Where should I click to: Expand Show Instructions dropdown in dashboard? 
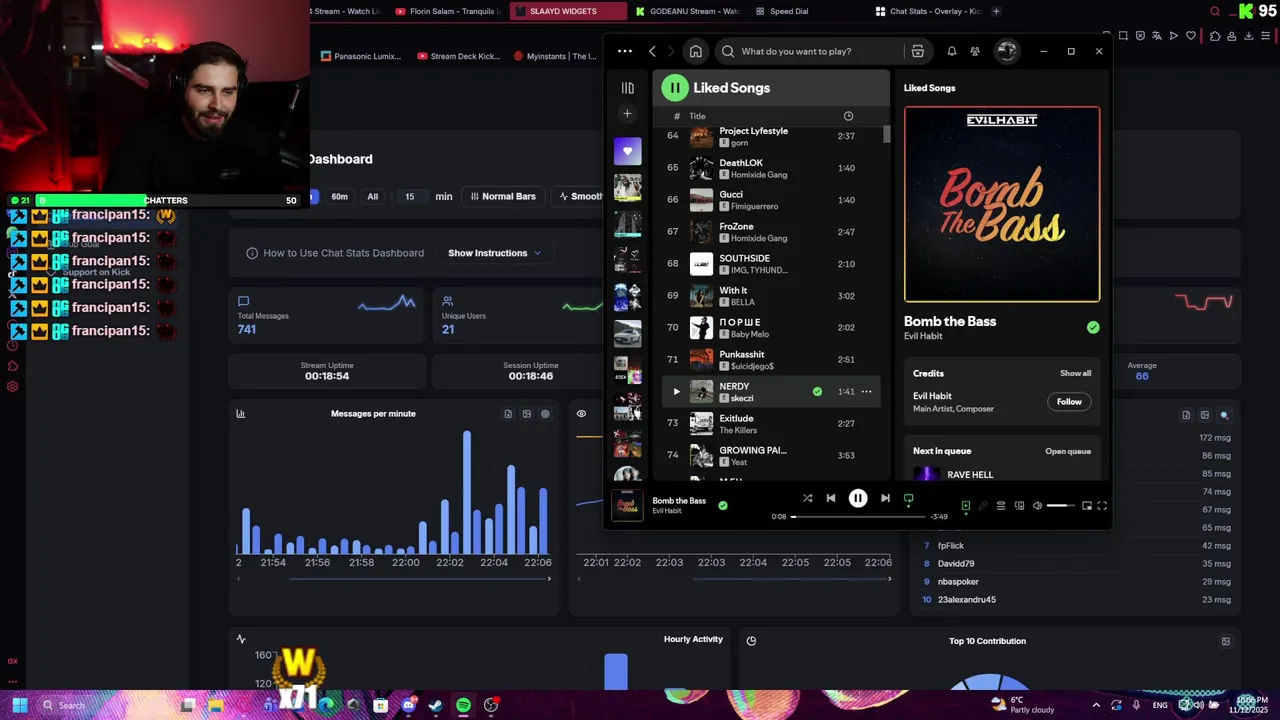pos(494,253)
